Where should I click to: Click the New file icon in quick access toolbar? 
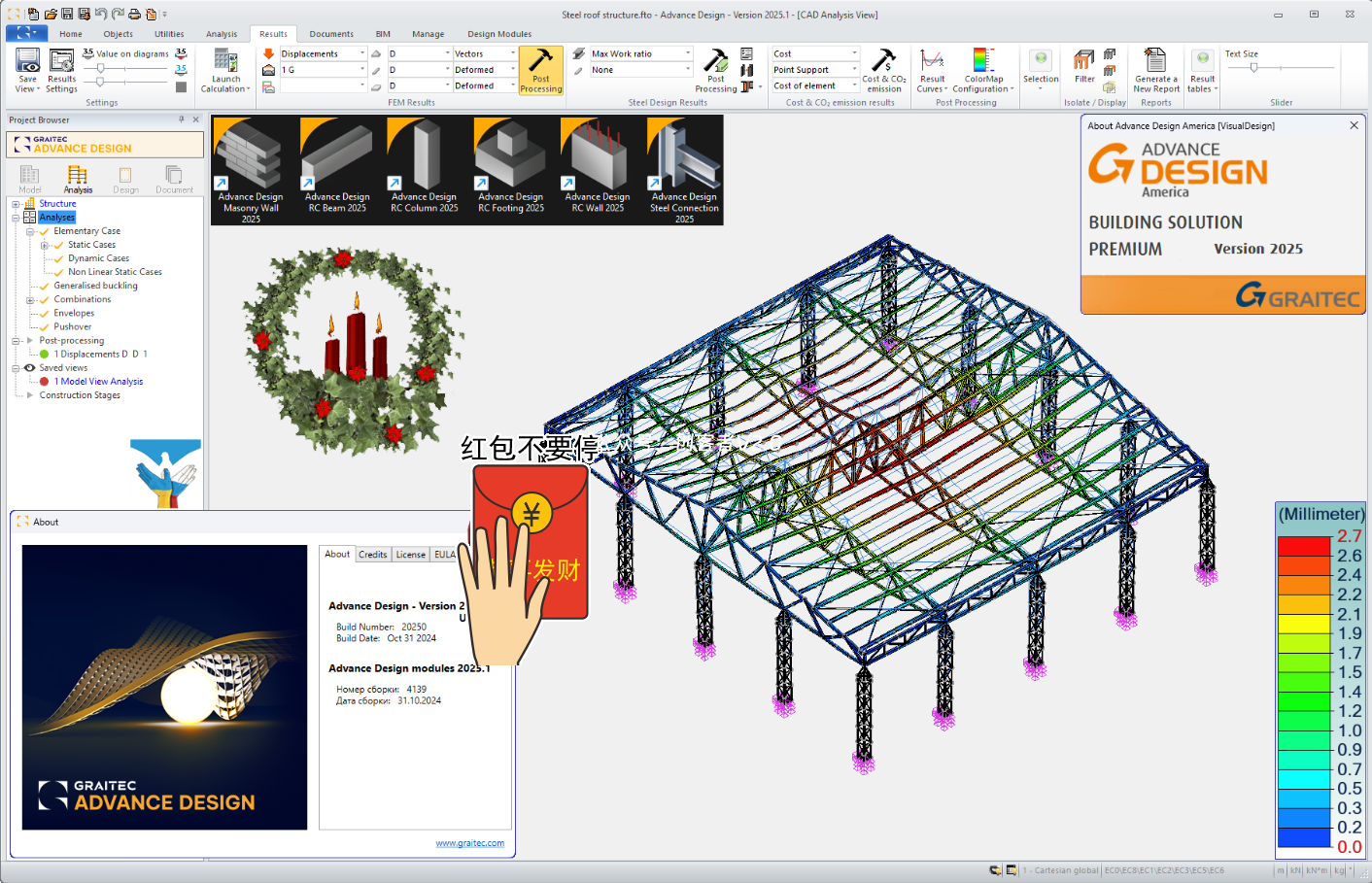point(33,15)
